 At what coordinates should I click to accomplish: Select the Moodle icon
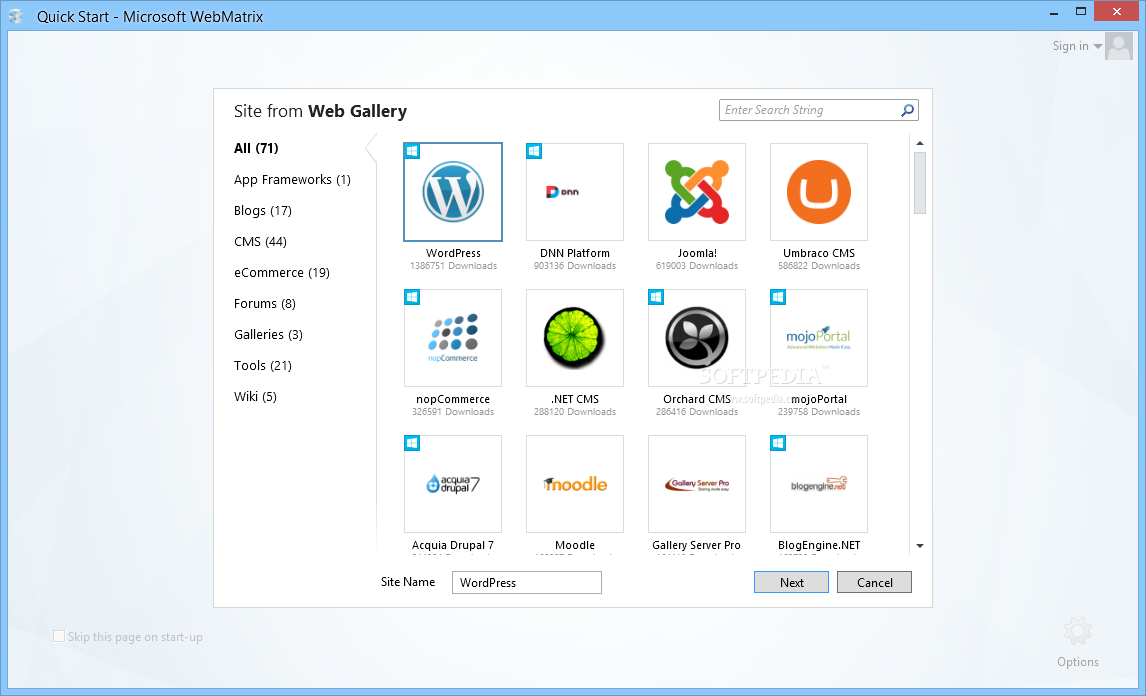click(x=575, y=484)
